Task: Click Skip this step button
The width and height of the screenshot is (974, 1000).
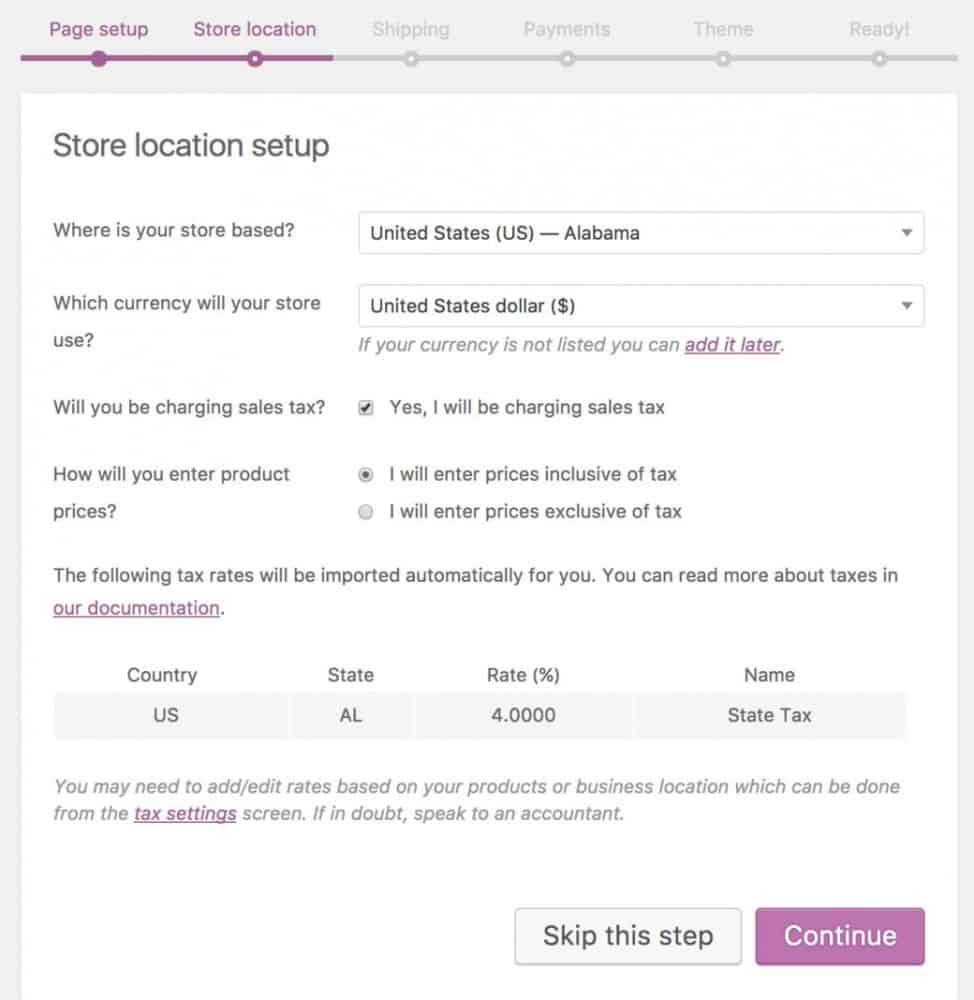Action: tap(628, 936)
